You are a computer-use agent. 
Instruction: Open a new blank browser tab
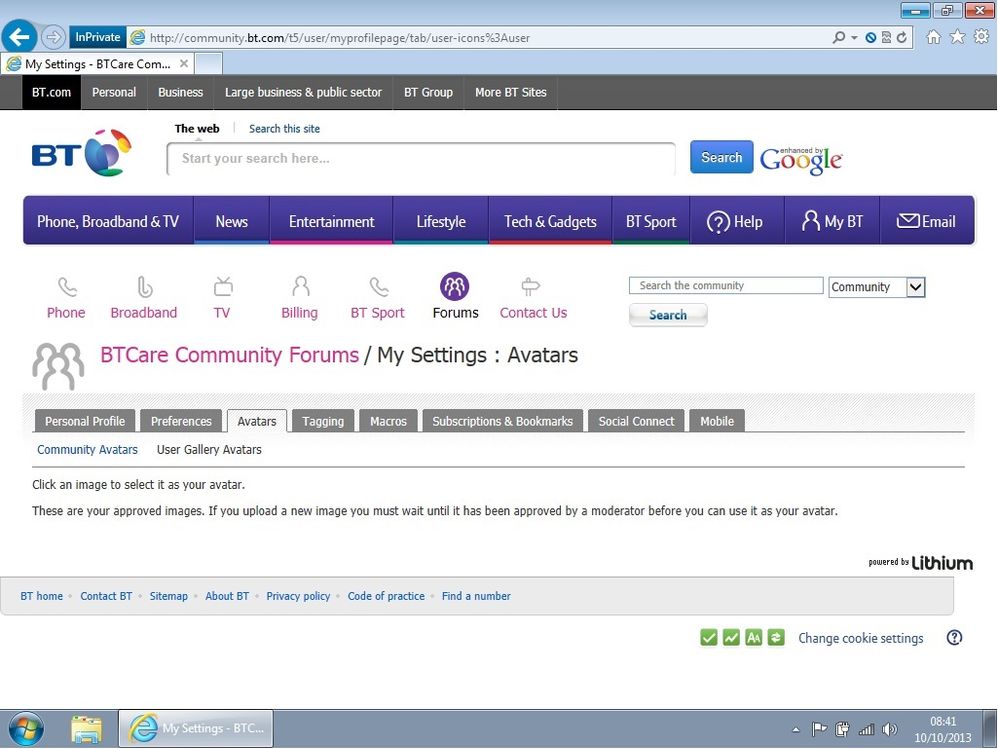coord(208,64)
